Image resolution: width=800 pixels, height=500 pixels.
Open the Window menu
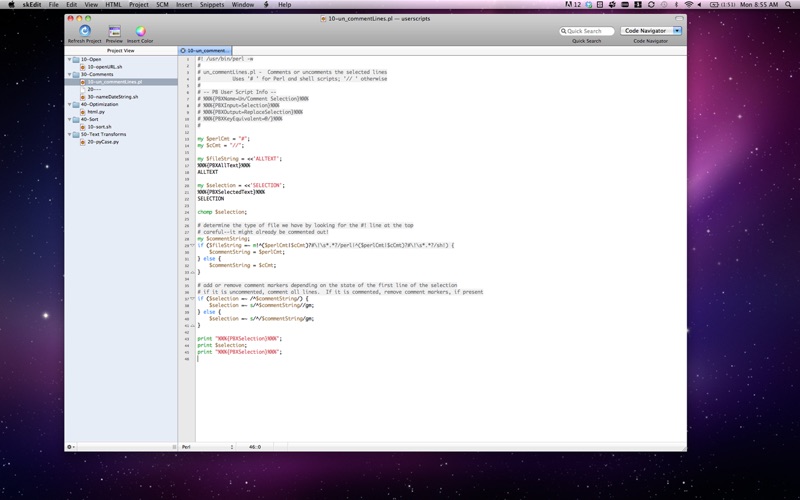tap(243, 5)
